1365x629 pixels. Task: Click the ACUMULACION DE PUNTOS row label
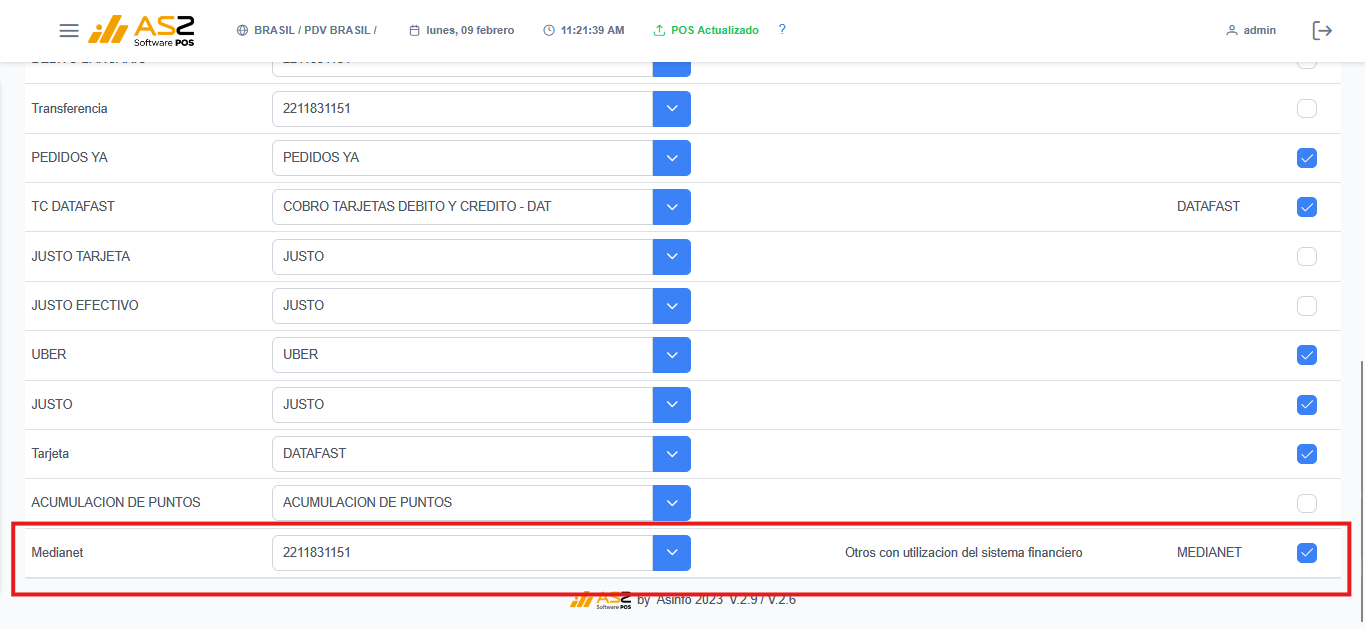pyautogui.click(x=116, y=503)
